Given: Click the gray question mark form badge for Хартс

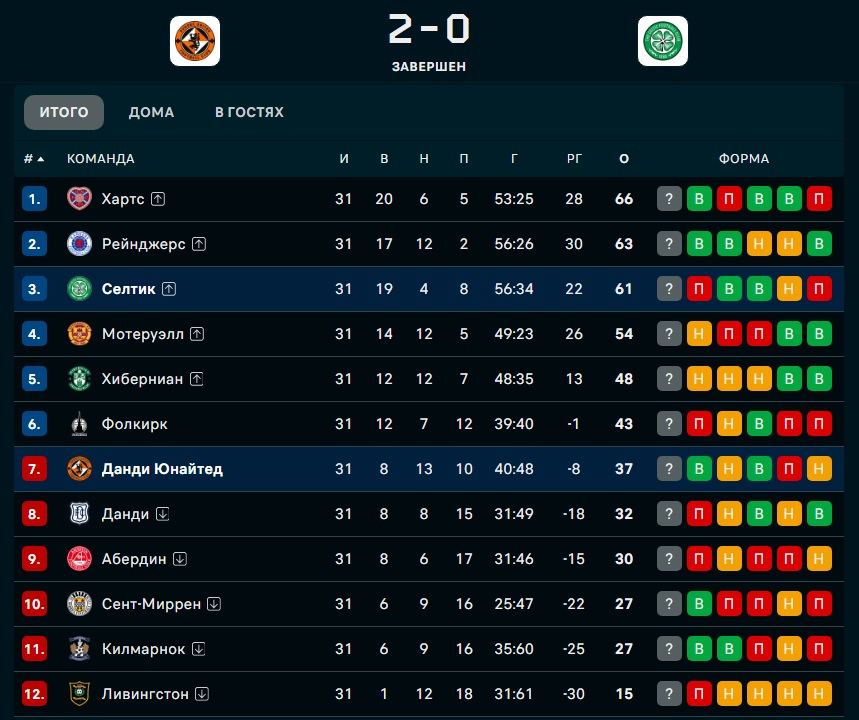Looking at the screenshot, I should (x=669, y=199).
